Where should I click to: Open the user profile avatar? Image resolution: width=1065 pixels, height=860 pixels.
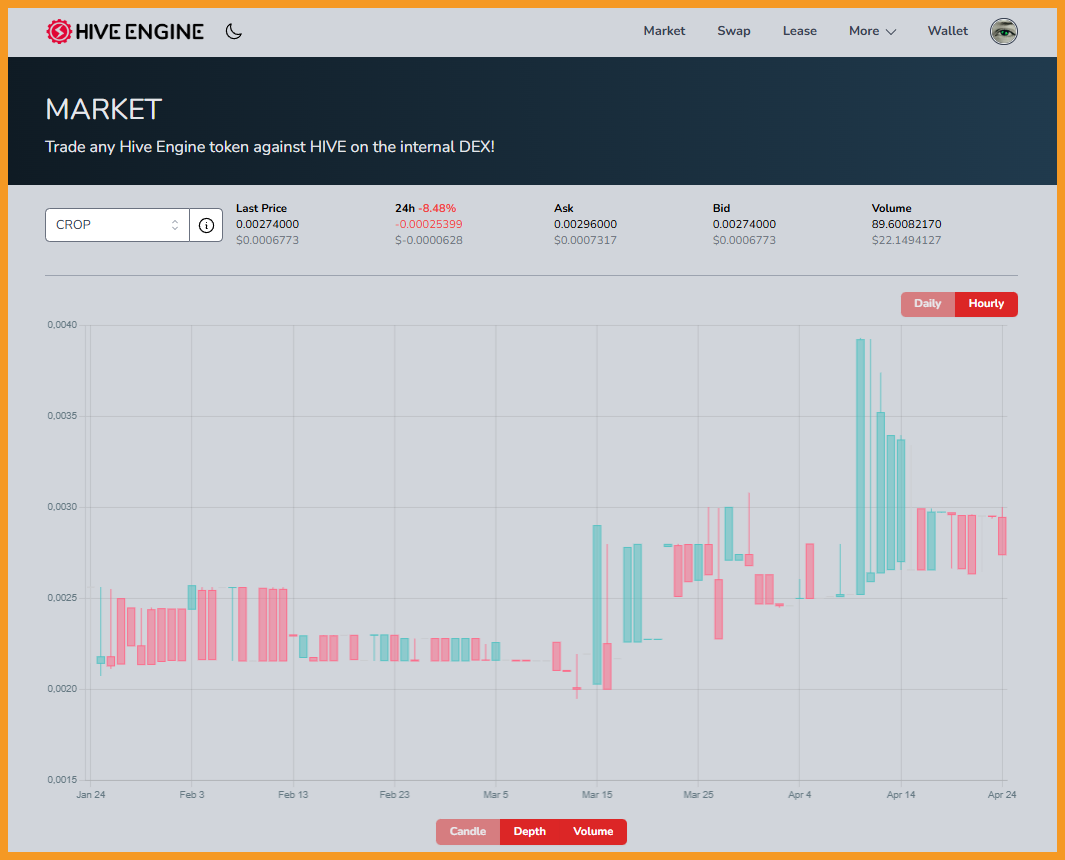[x=1003, y=31]
